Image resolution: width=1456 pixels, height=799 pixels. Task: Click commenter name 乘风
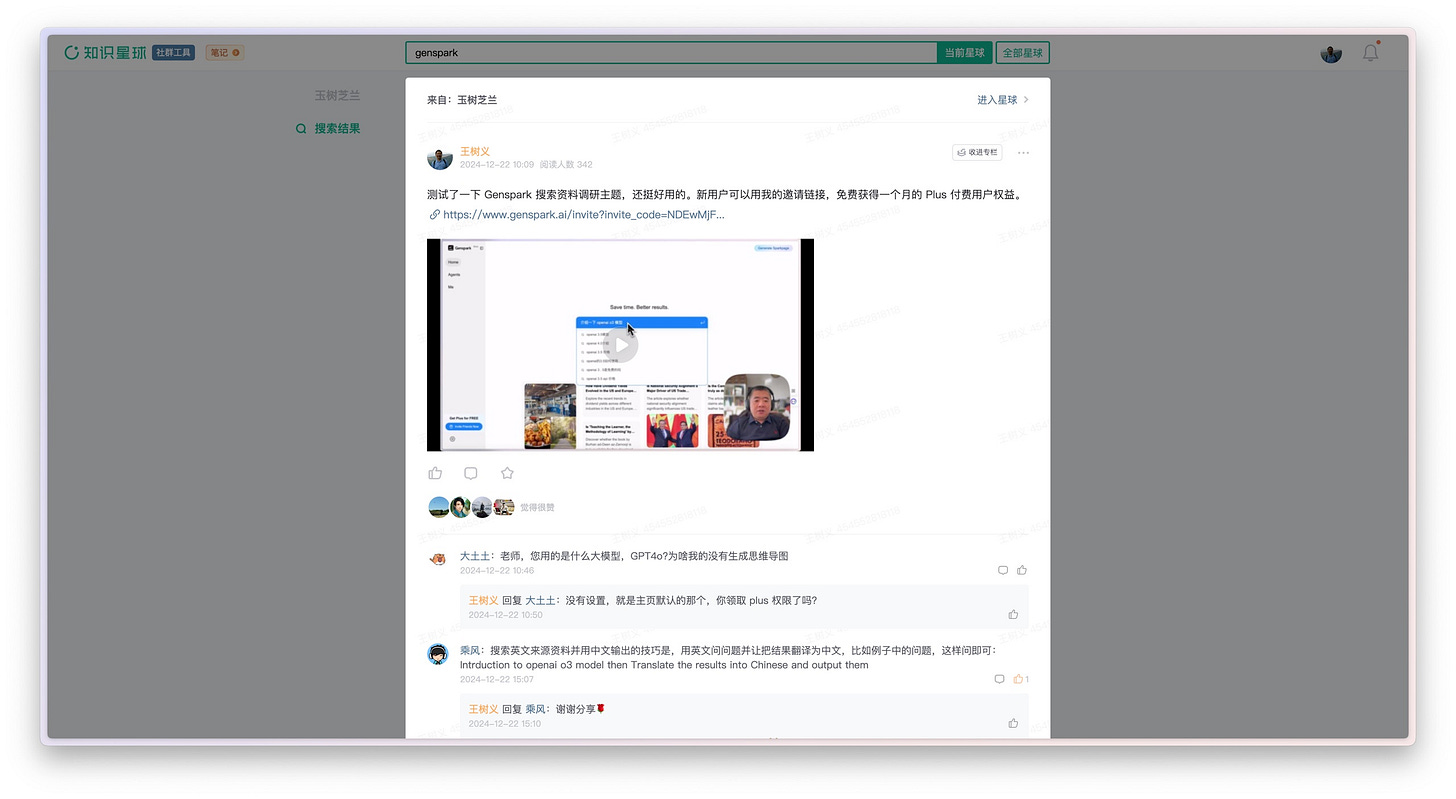470,650
